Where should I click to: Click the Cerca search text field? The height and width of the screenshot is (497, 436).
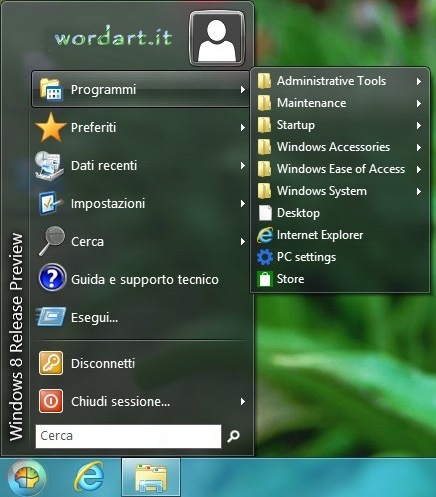[x=128, y=436]
